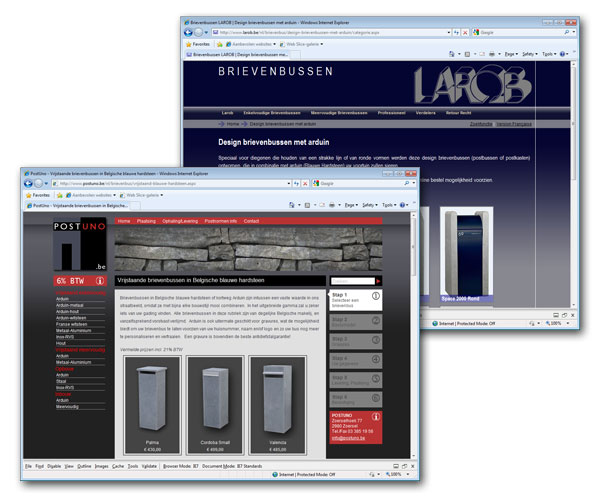Click Professioneel in LAROB navigation menu
600x500 pixels.
tap(391, 113)
